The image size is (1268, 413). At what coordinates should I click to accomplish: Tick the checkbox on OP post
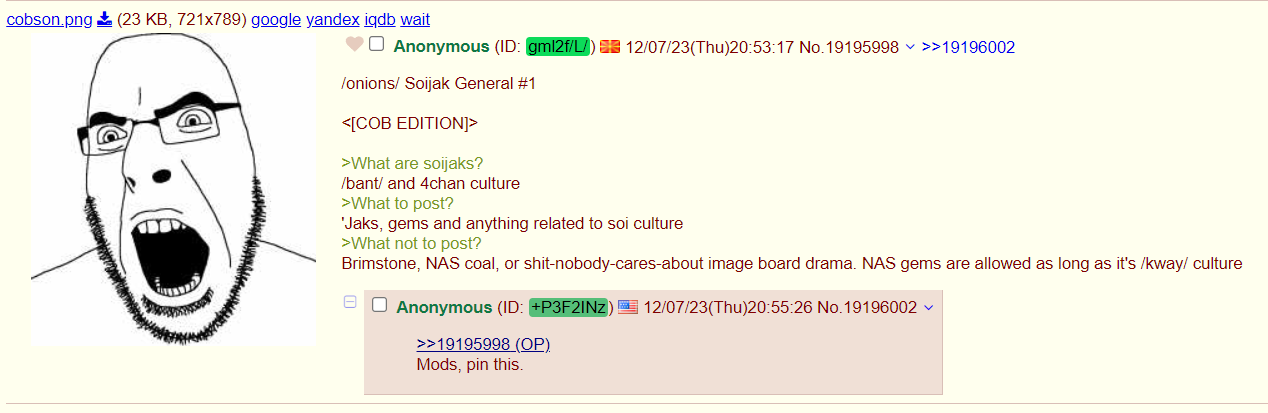point(377,44)
